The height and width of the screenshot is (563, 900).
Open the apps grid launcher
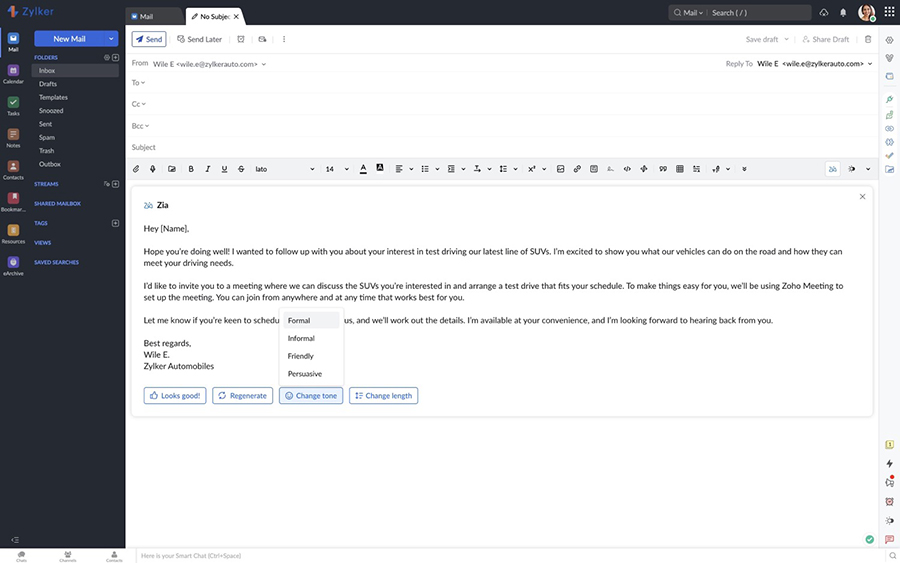(x=889, y=12)
